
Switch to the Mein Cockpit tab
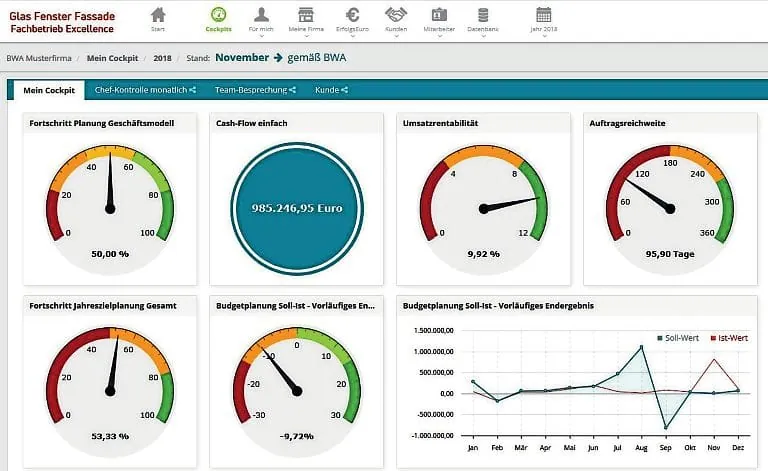[47, 90]
